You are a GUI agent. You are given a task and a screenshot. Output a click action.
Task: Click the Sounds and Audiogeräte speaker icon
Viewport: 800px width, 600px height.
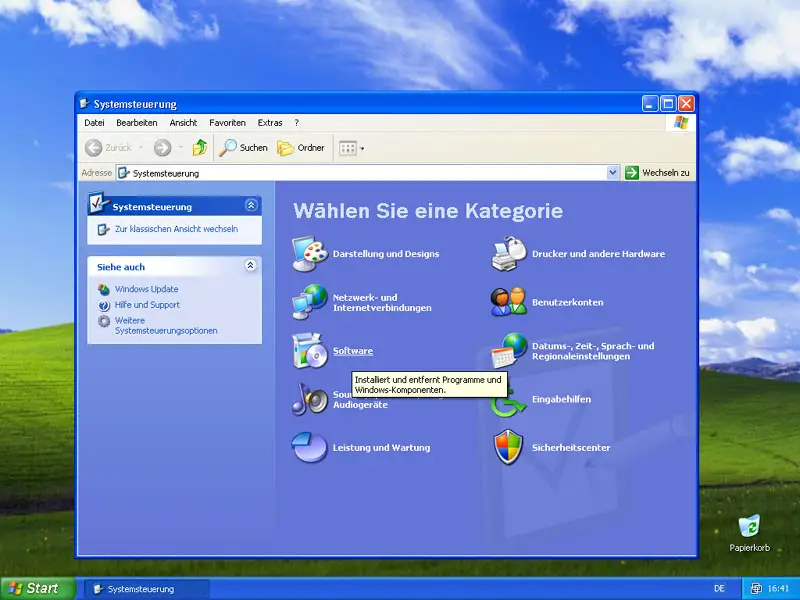[310, 399]
